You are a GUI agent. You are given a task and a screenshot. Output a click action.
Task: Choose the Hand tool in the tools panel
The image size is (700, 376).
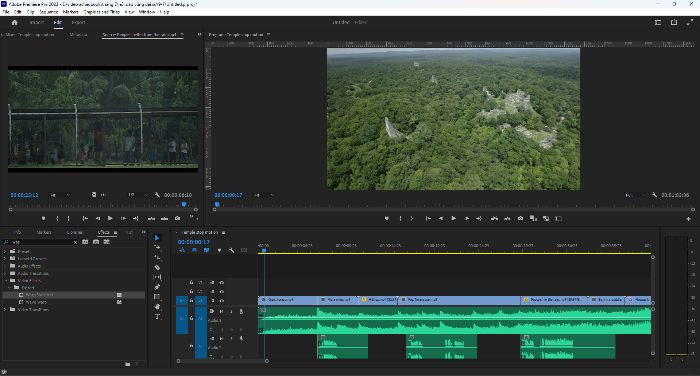click(157, 307)
